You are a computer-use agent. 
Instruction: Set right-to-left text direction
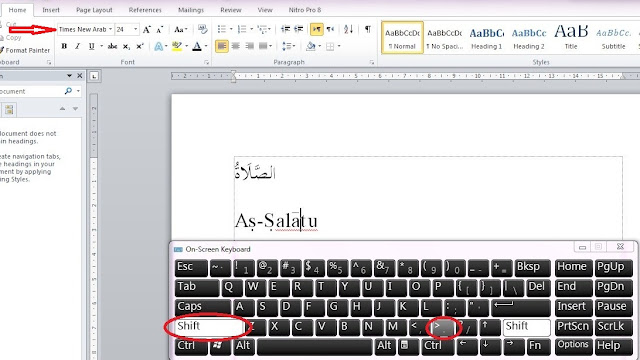(330, 29)
